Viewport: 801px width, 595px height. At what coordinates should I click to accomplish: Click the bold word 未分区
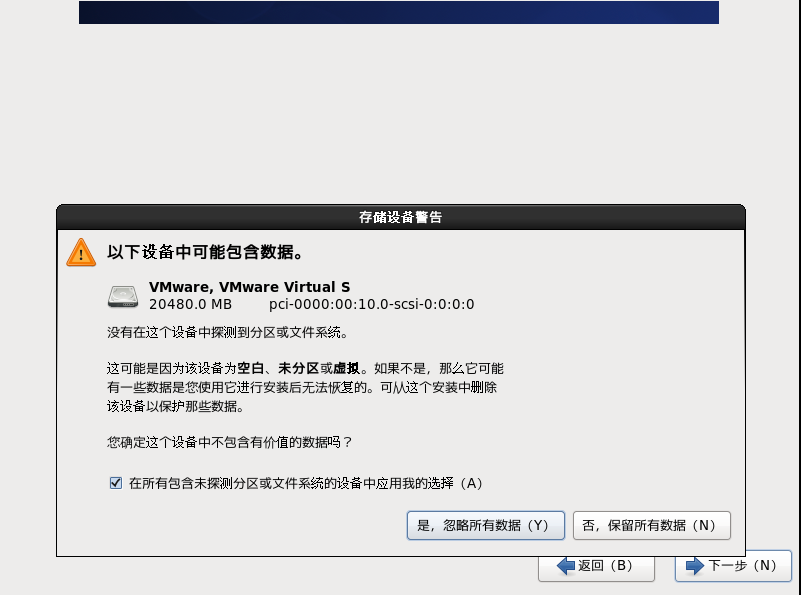pos(298,368)
